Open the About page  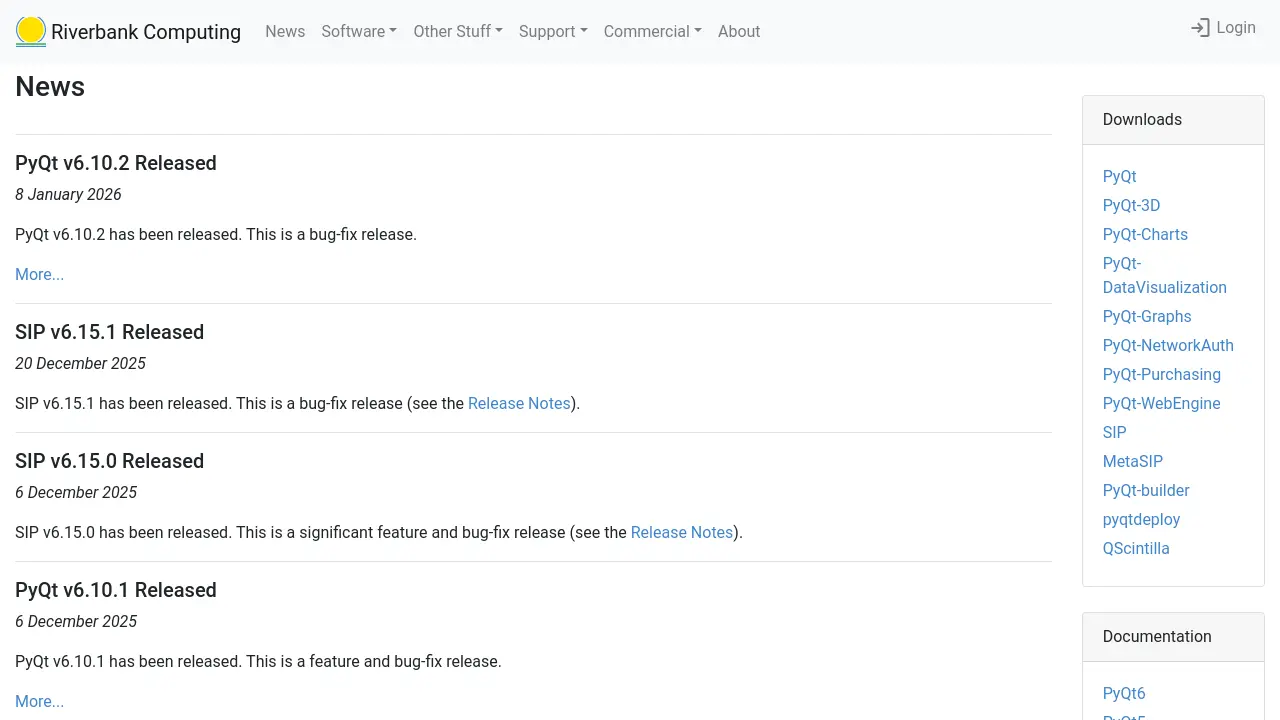point(739,31)
